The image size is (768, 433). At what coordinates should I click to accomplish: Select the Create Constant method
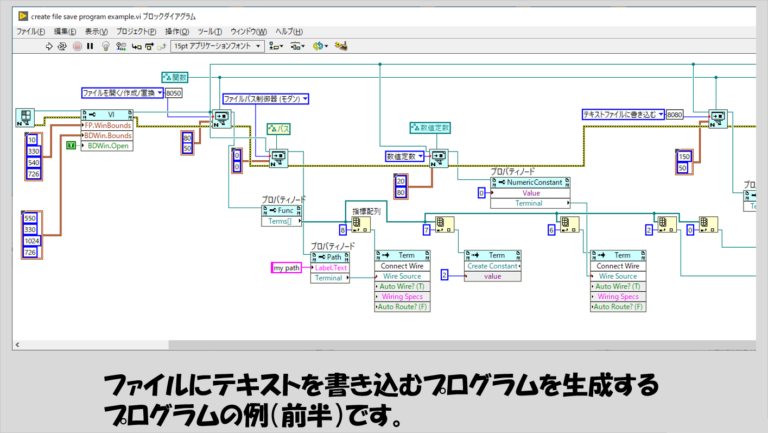click(x=492, y=266)
